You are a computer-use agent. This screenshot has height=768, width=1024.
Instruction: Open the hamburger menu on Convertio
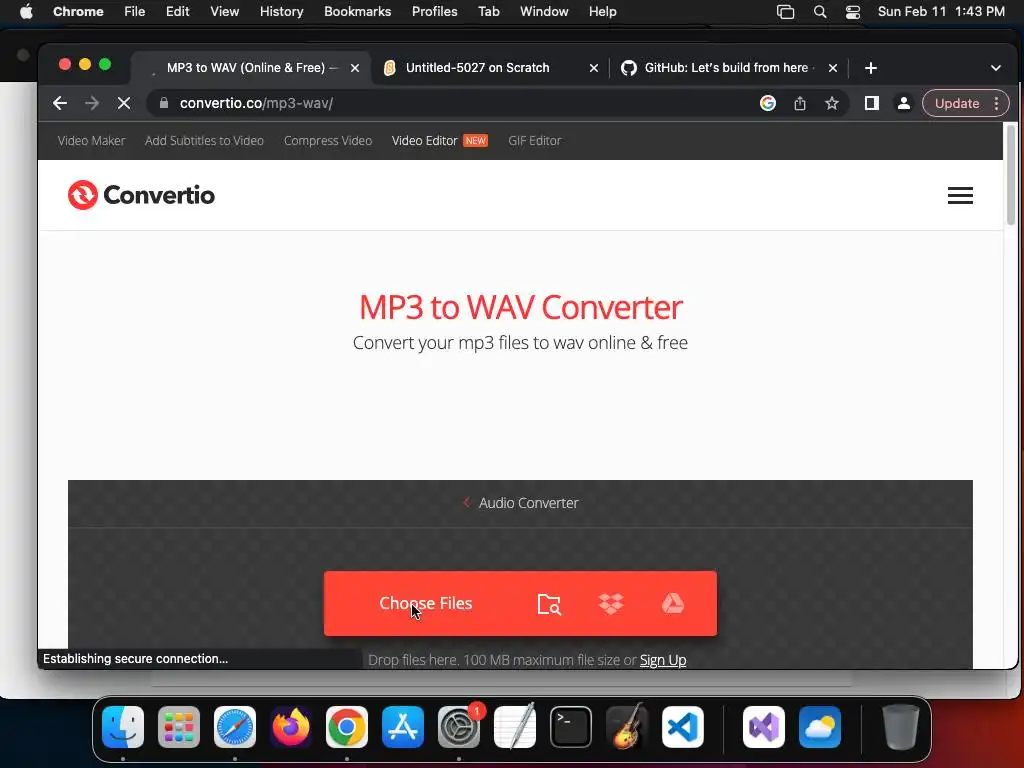[960, 195]
